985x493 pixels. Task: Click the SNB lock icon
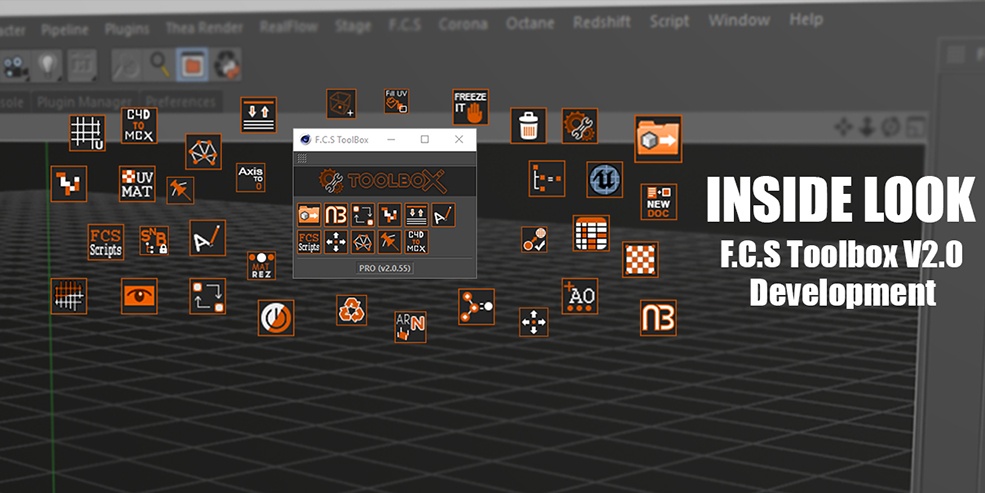point(154,241)
